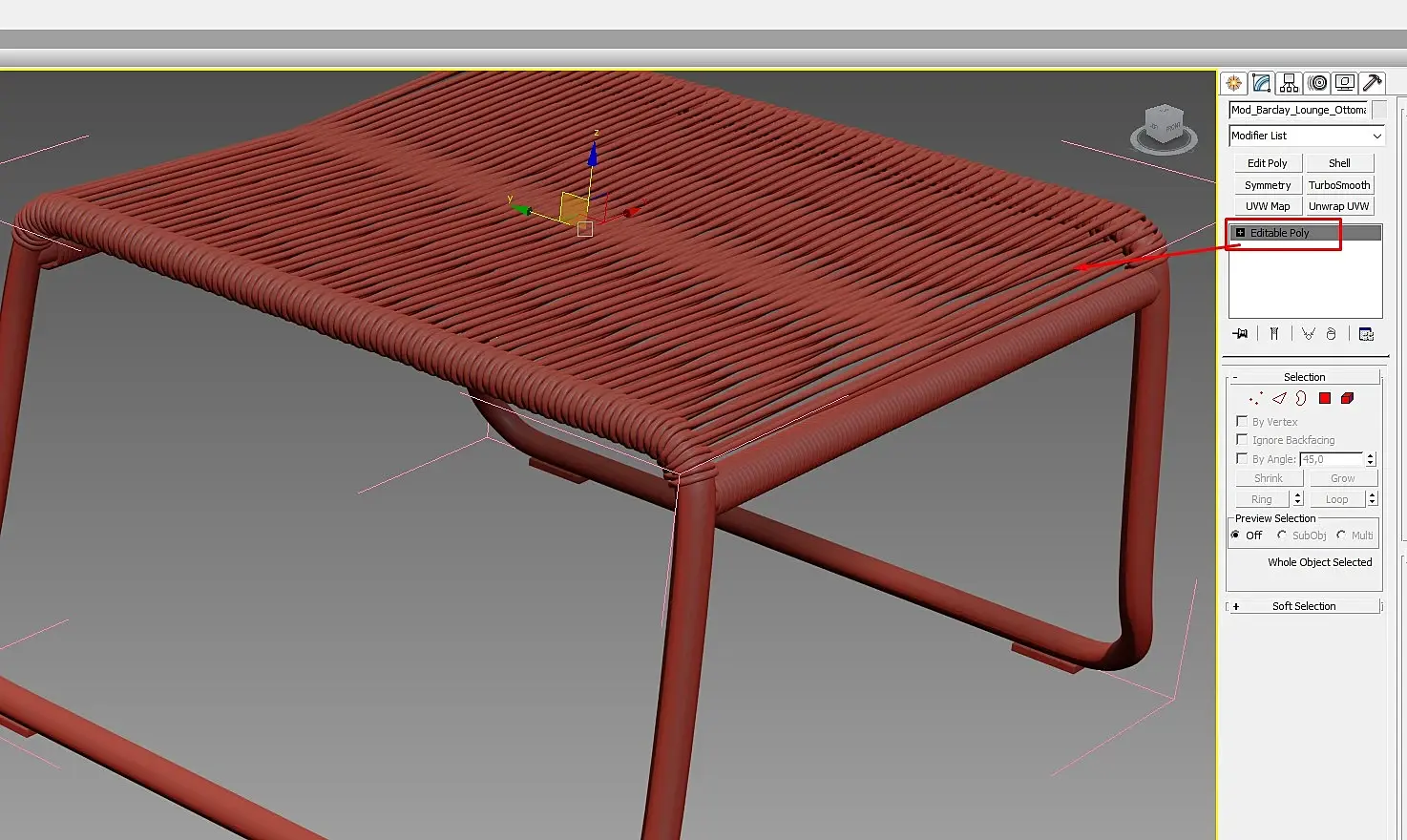The height and width of the screenshot is (840, 1407).
Task: Add the Shell modifier
Action: tap(1339, 163)
